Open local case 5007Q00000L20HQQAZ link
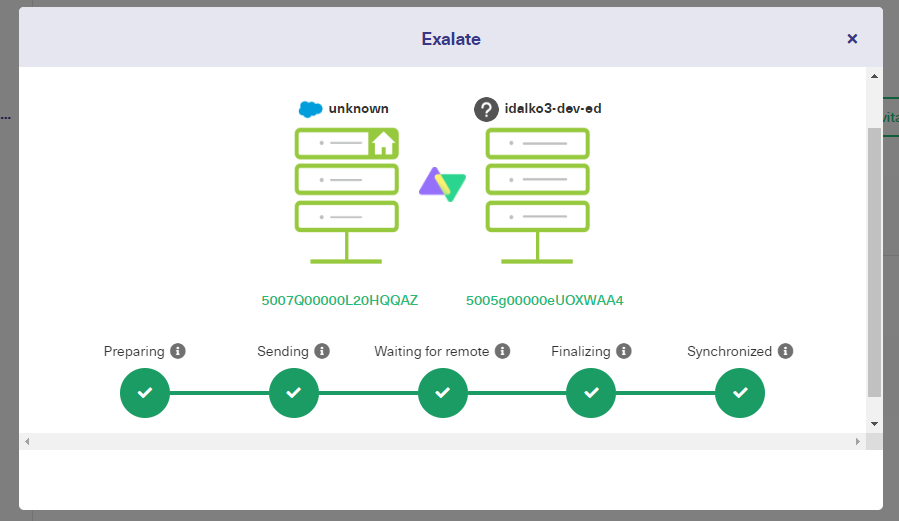 pos(339,300)
